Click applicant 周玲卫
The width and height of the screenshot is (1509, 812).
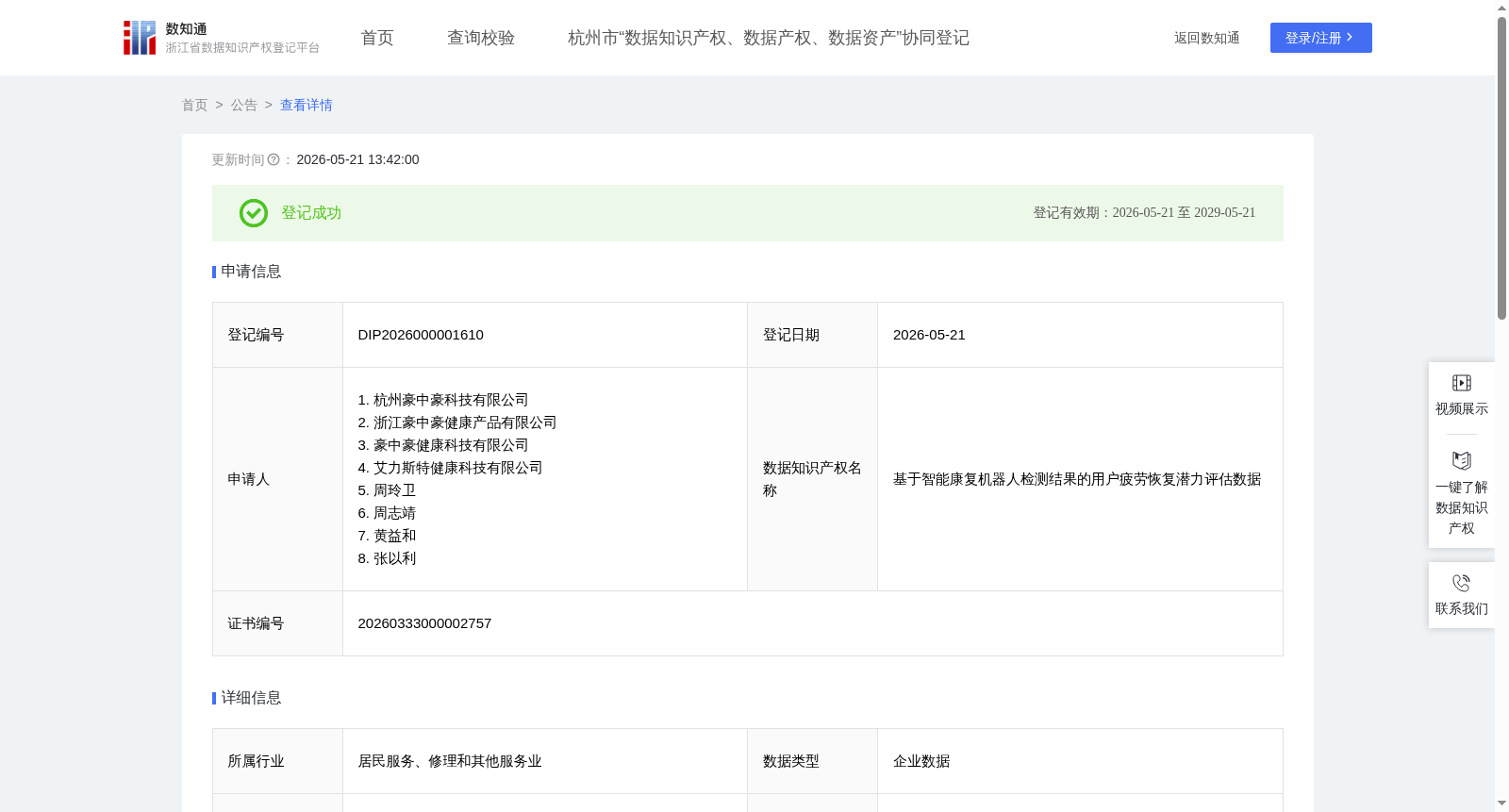(x=387, y=490)
